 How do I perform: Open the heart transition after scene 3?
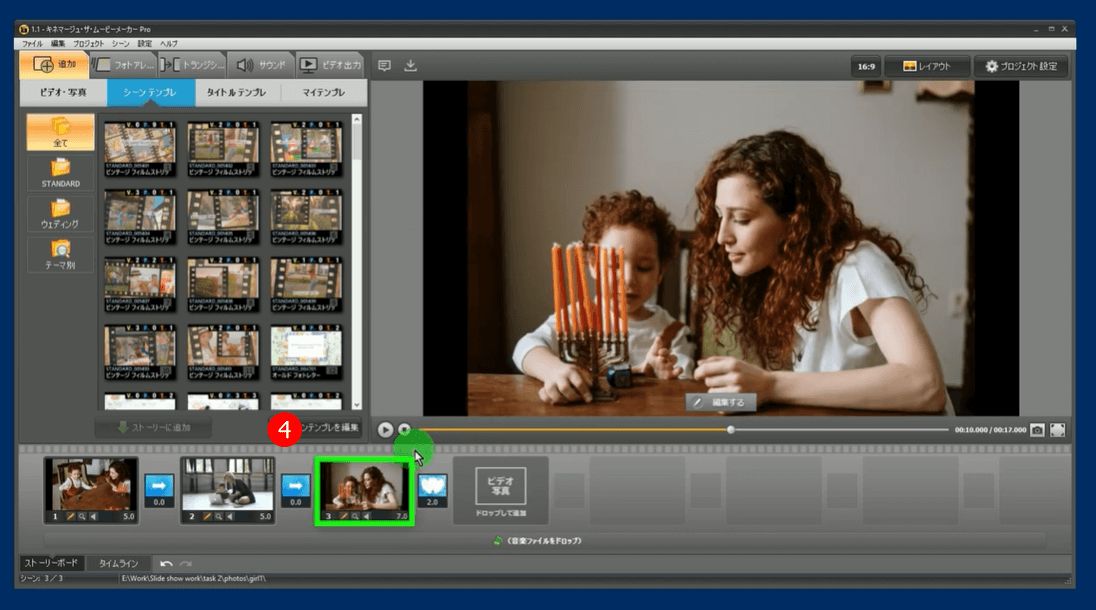[431, 486]
